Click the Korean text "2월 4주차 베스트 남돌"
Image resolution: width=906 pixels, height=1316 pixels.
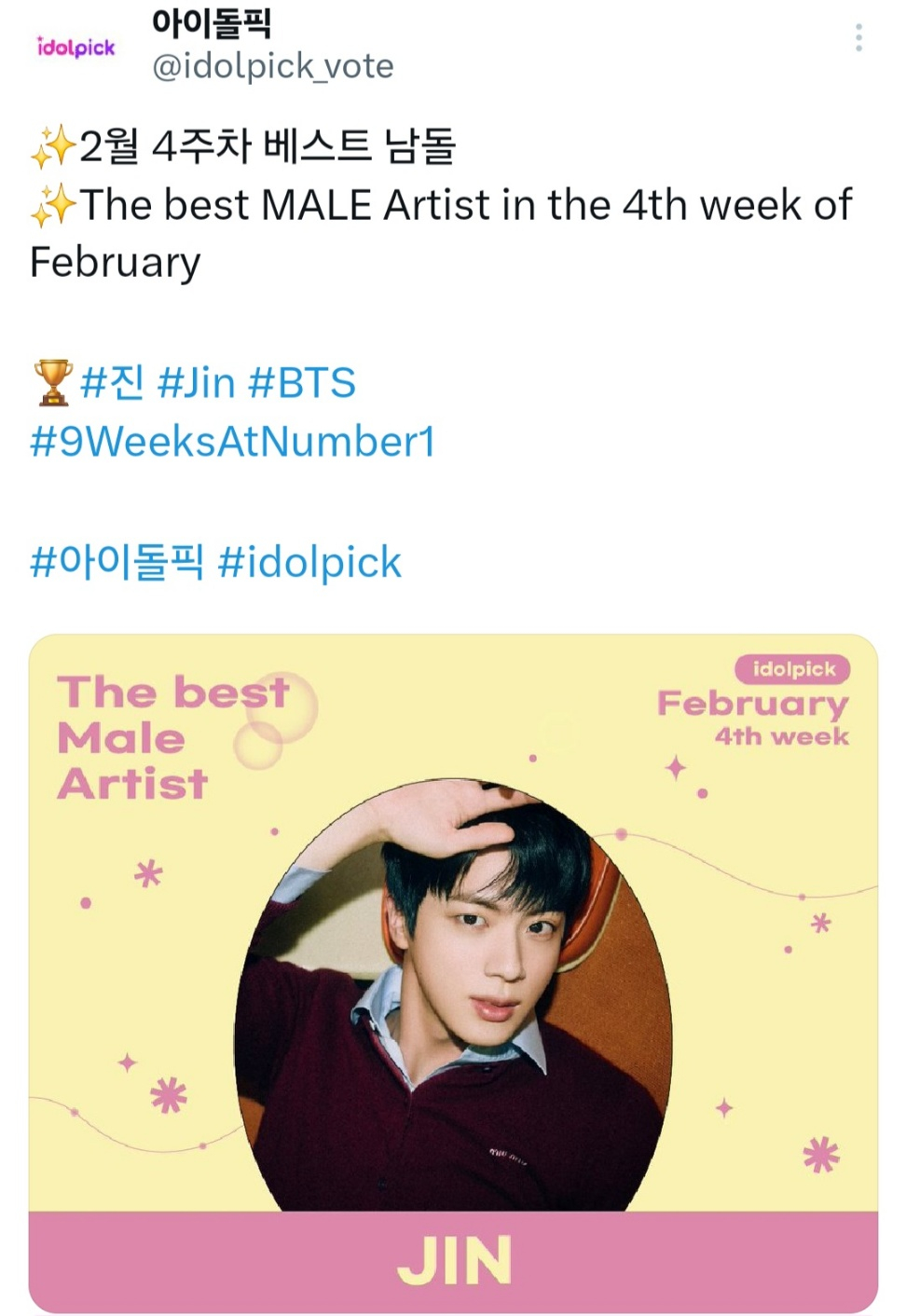coord(268,147)
